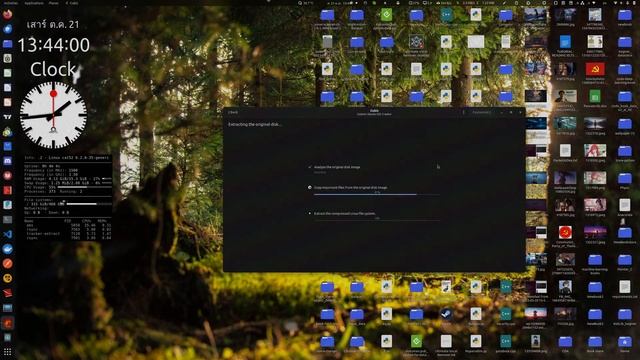Screen dimensions: 640x360
Task: Click the active Cubic icon in the dock
Action: pos(7,323)
